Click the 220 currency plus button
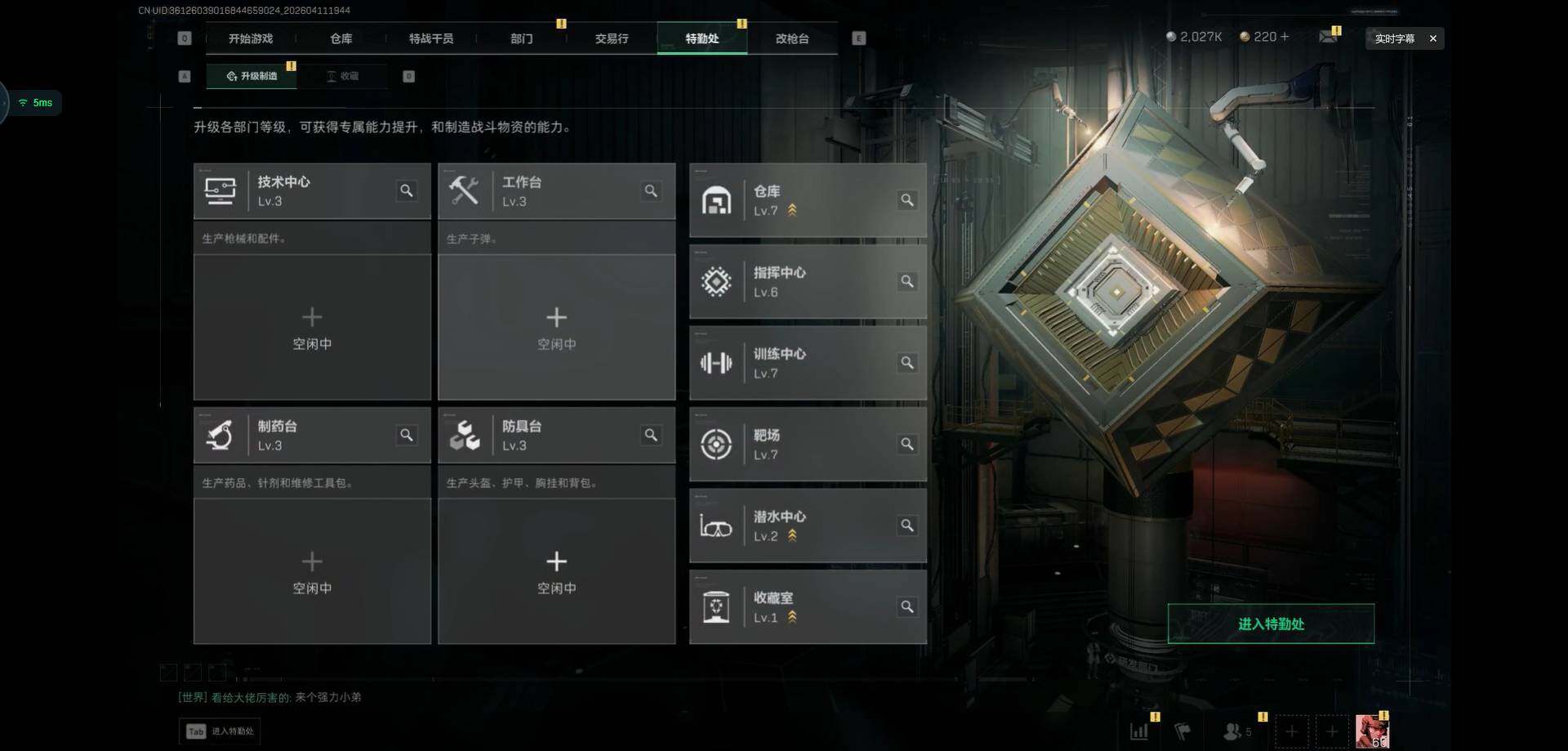Screen dimensions: 1568x751 [x=1285, y=37]
